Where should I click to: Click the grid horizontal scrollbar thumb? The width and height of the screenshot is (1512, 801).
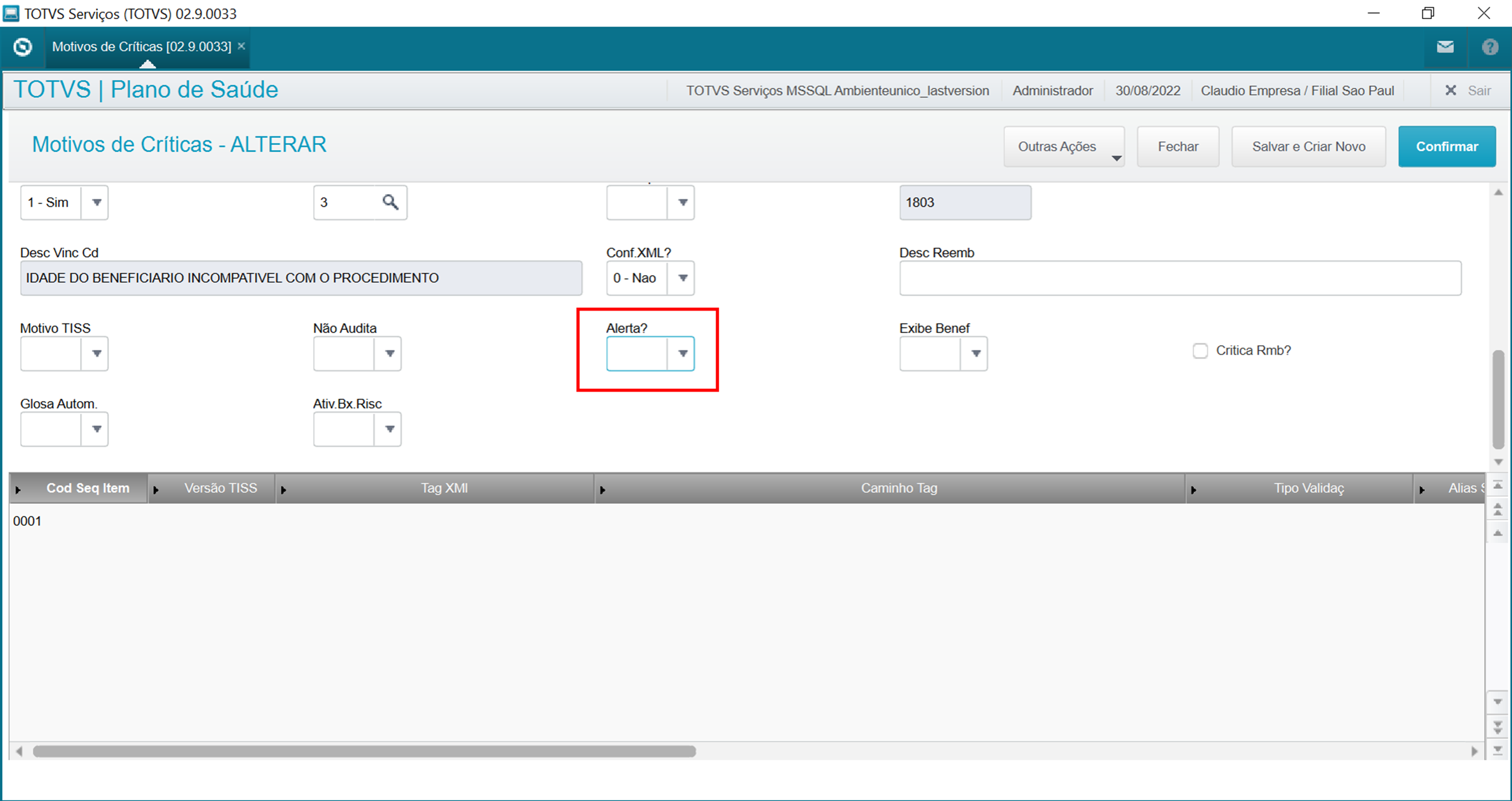[x=364, y=751]
